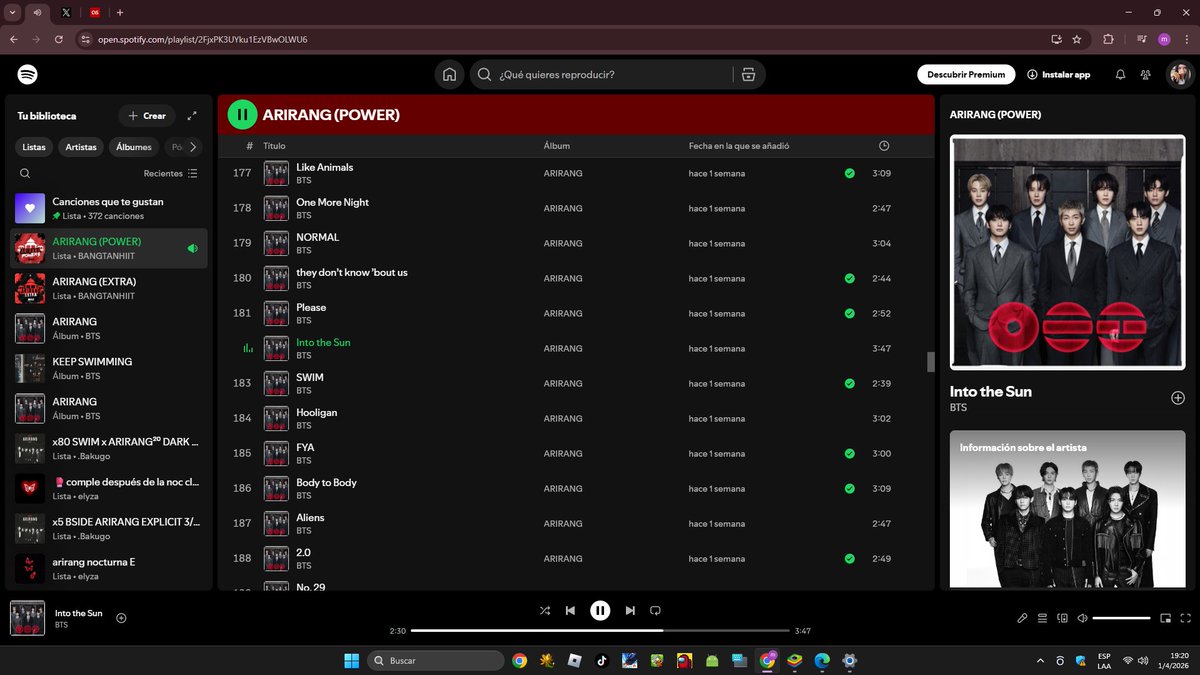1200x675 pixels.
Task: Toggle saved check for they don't know 'bout us
Action: click(x=849, y=278)
